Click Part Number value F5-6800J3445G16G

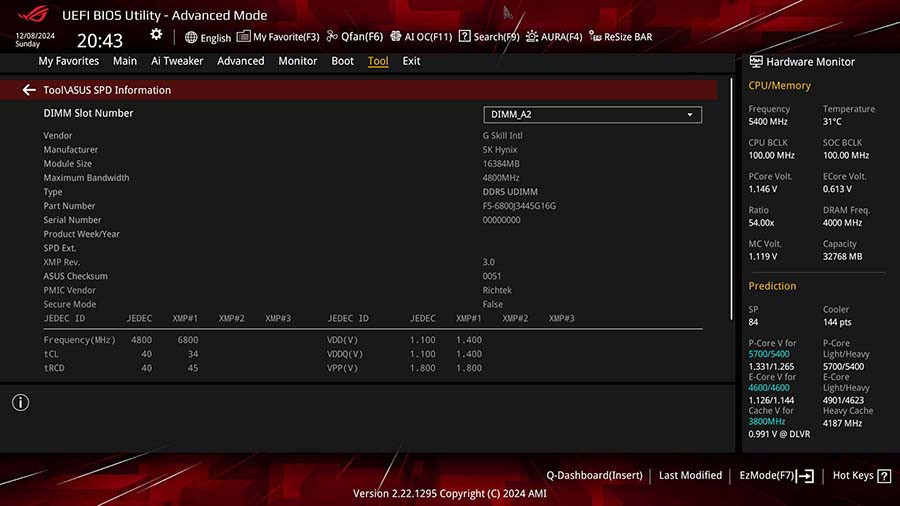tap(519, 206)
